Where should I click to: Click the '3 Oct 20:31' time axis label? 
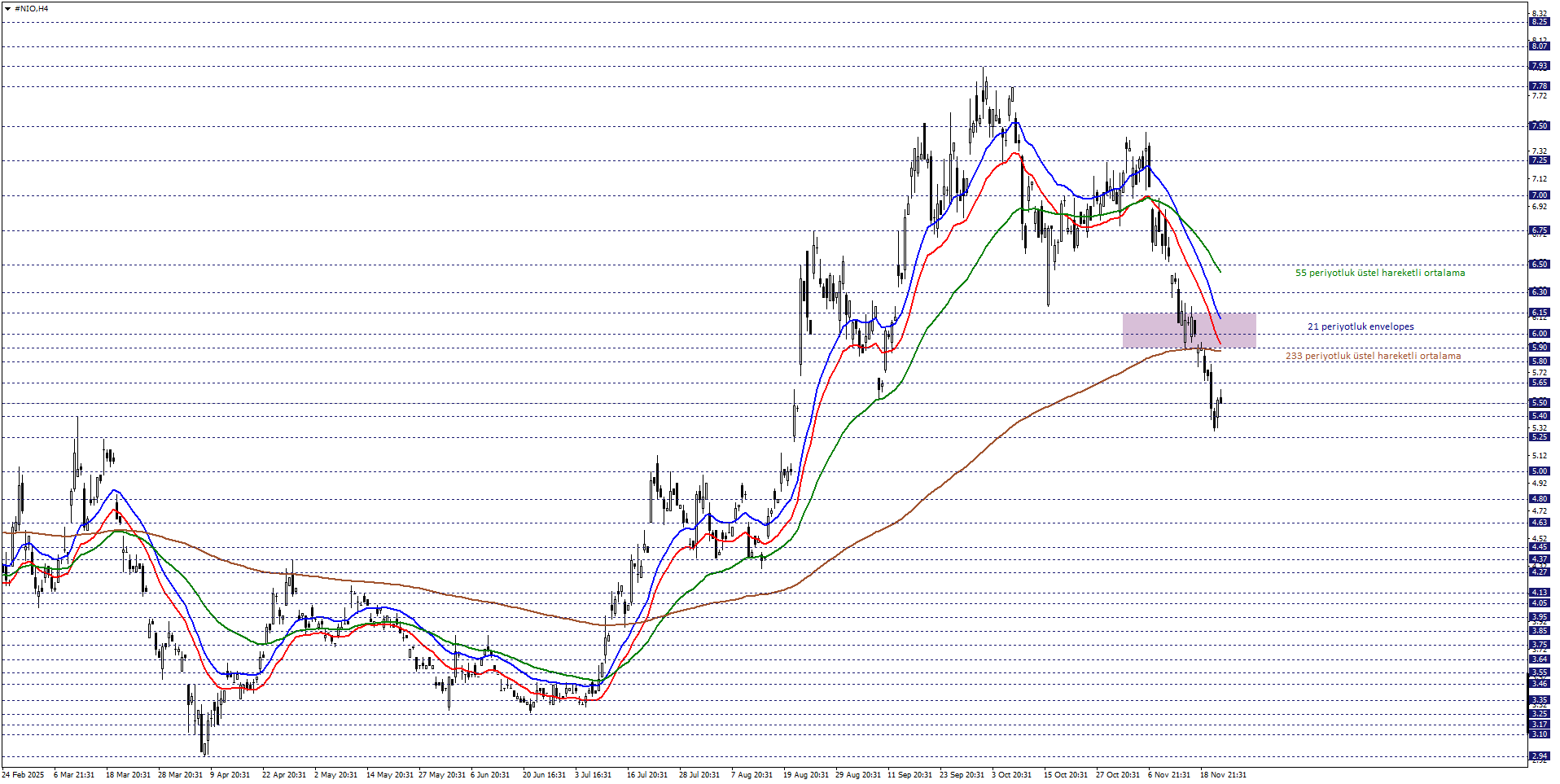point(1011,775)
